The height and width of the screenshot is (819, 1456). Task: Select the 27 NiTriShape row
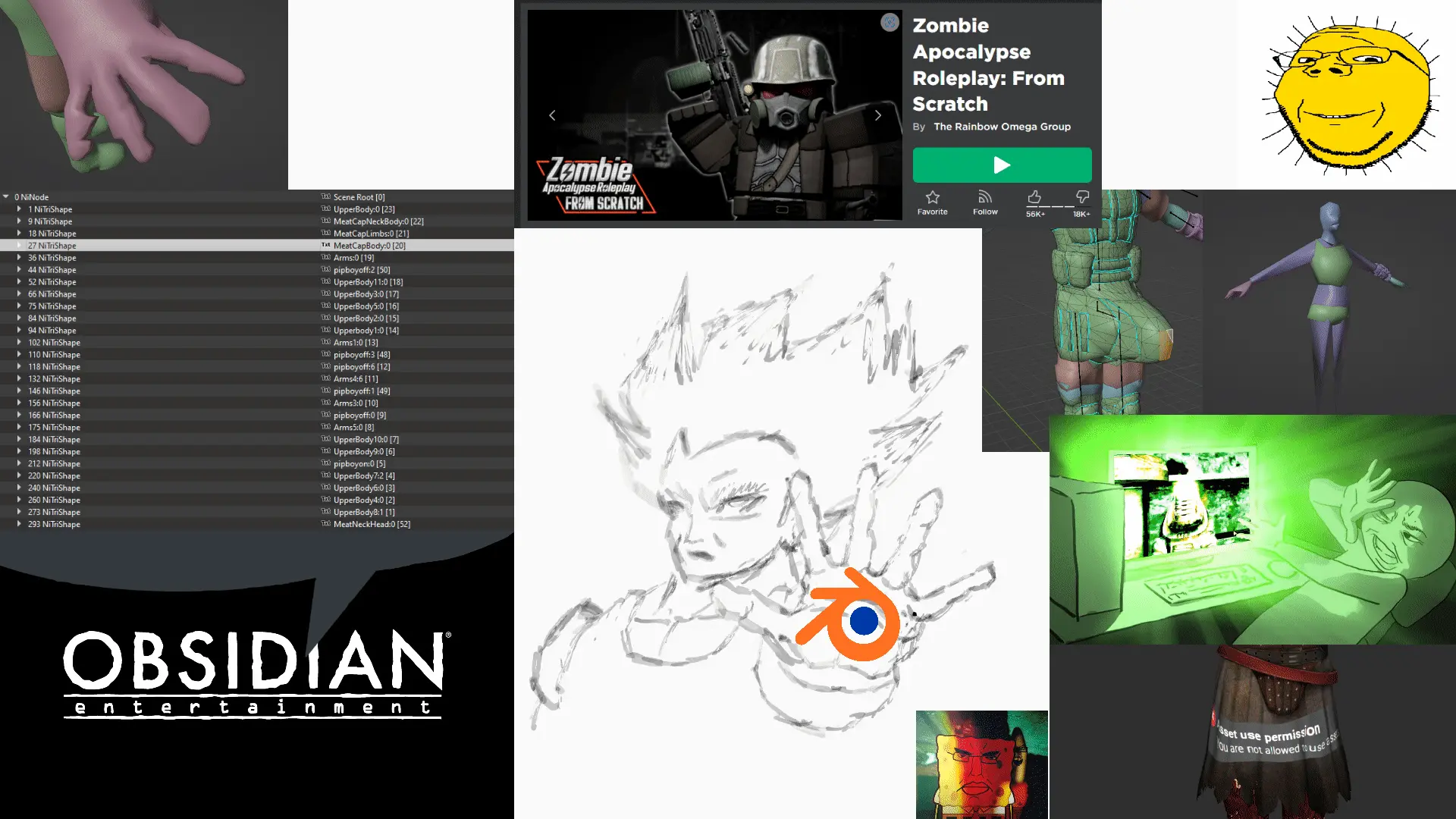pos(257,245)
